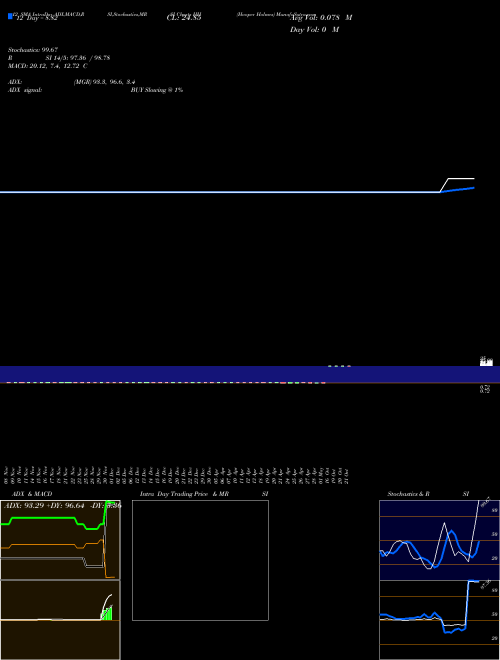Click the "ADX signal:" label

point(25,90)
